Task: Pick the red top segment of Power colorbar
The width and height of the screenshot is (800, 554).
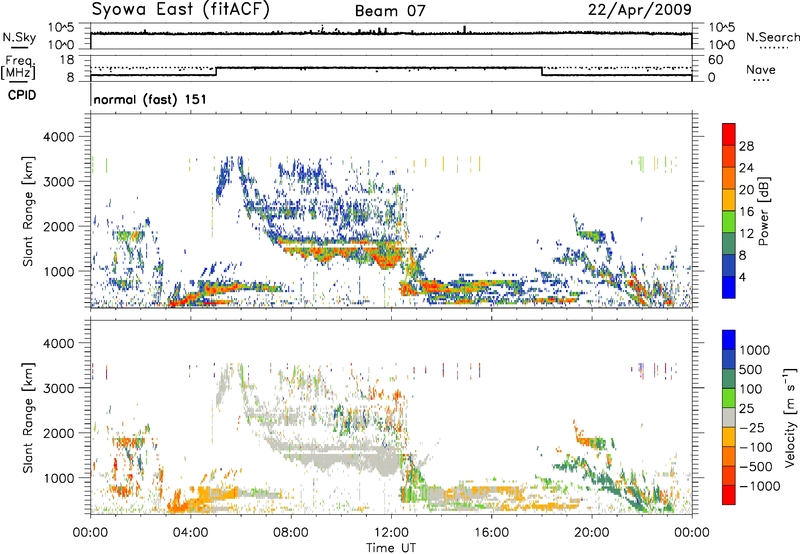Action: [x=729, y=135]
